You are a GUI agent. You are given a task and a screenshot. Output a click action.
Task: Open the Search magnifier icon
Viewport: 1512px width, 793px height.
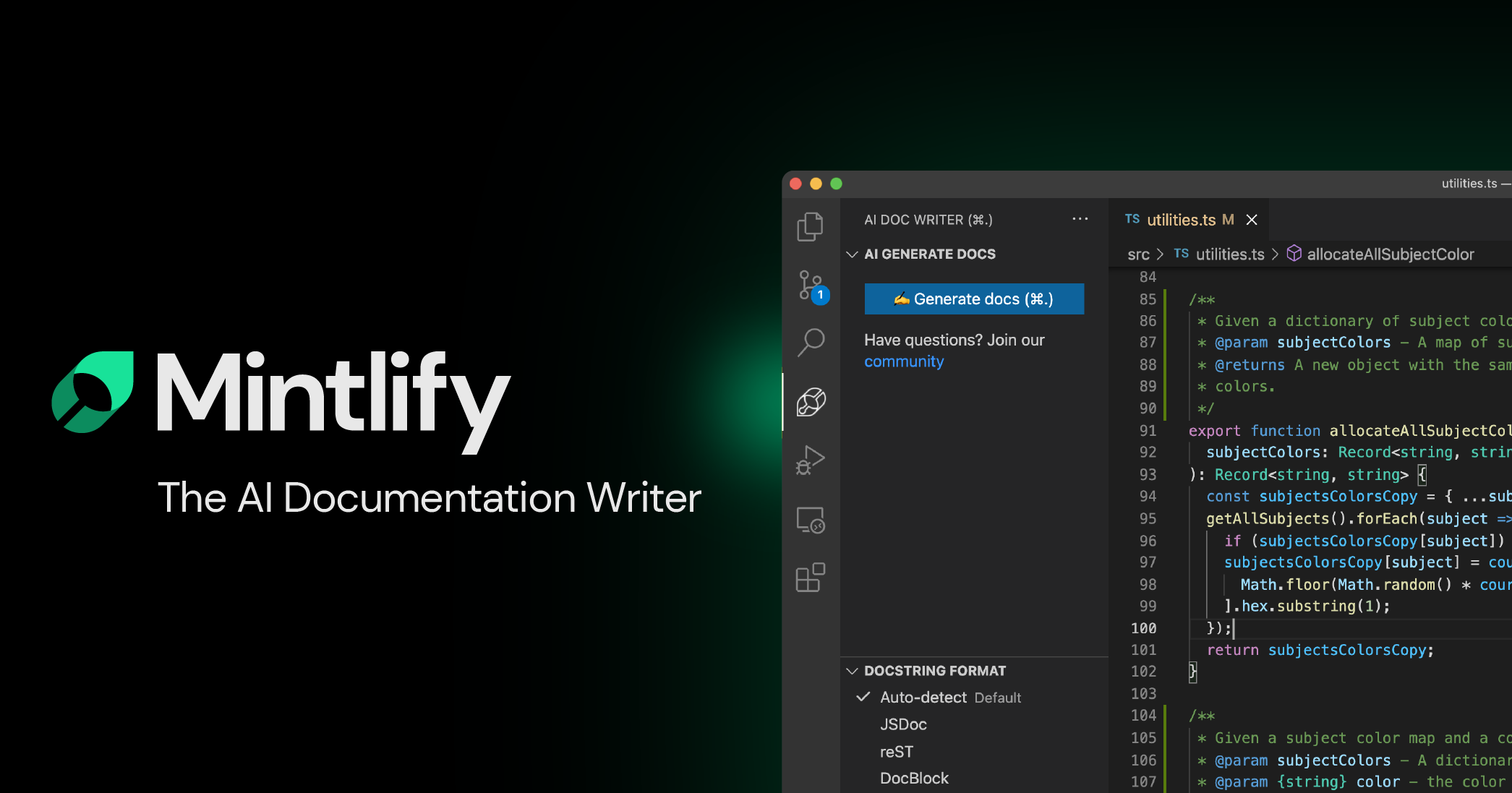tap(811, 342)
